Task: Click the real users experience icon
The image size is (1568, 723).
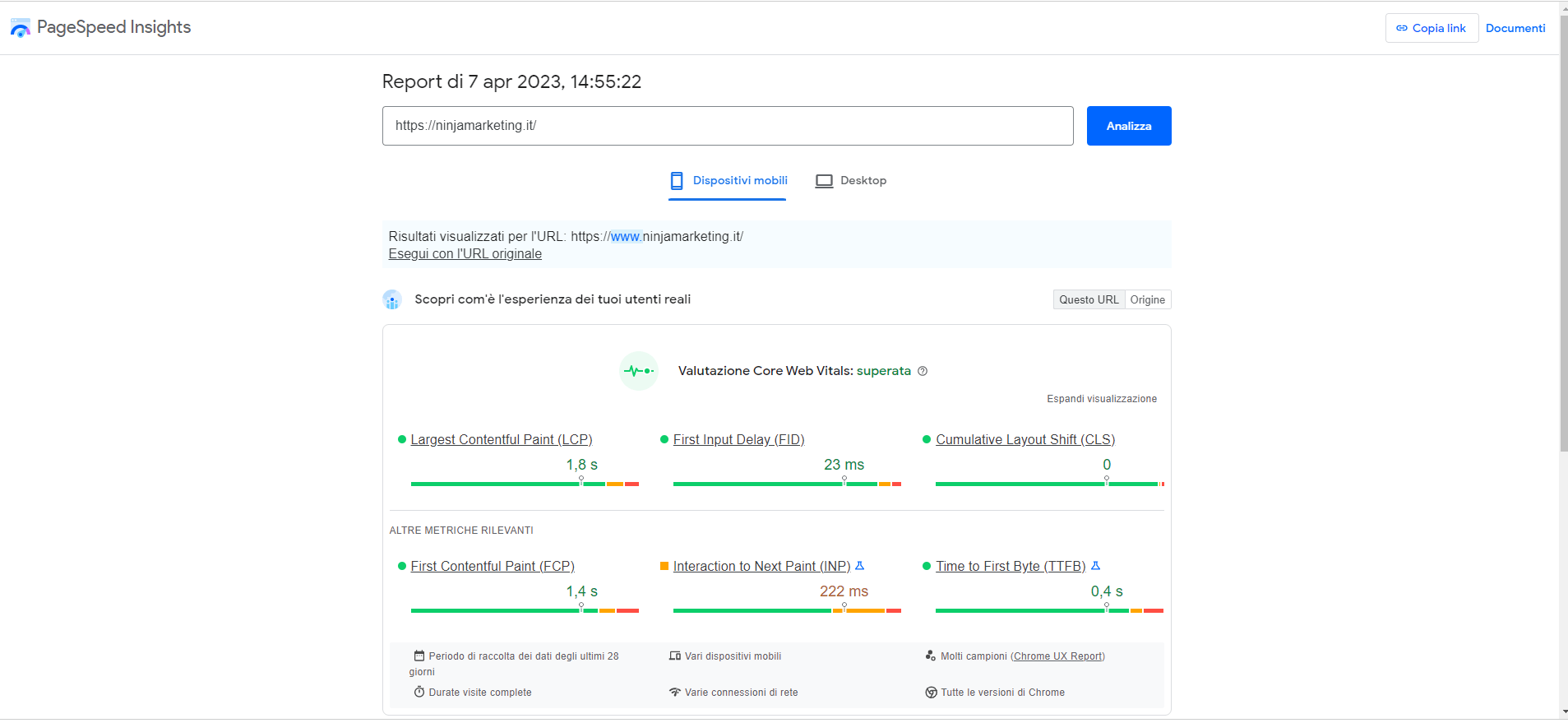Action: pyautogui.click(x=392, y=300)
